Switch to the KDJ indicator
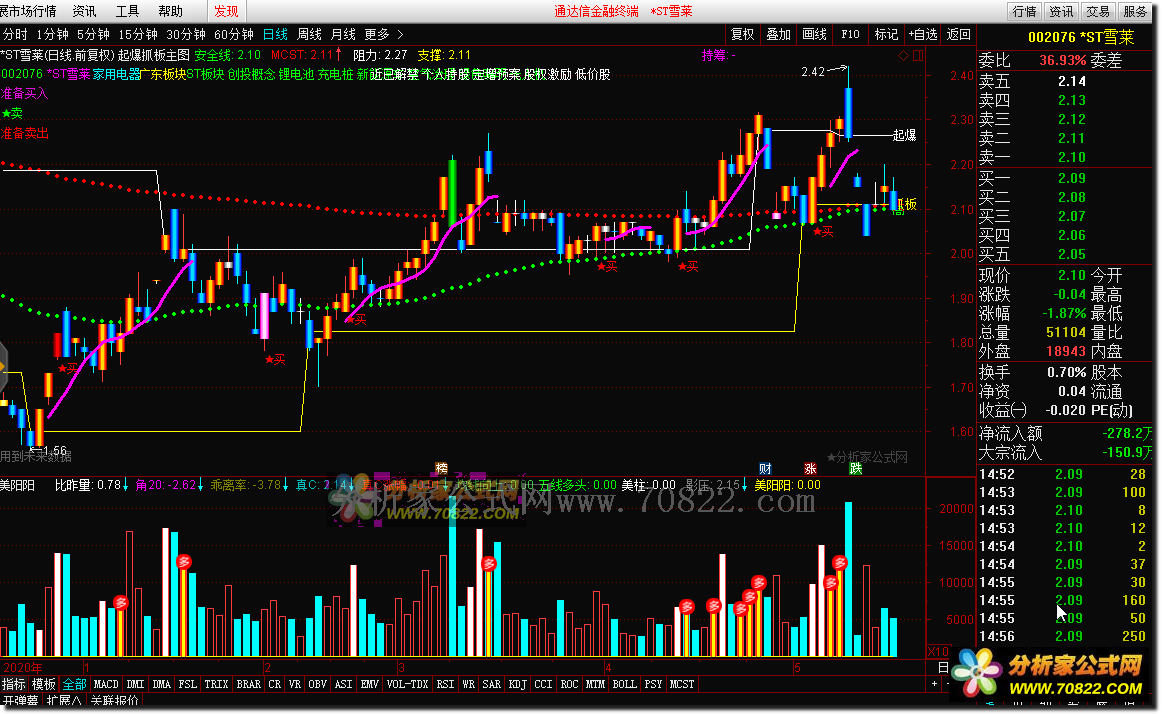 pos(518,684)
